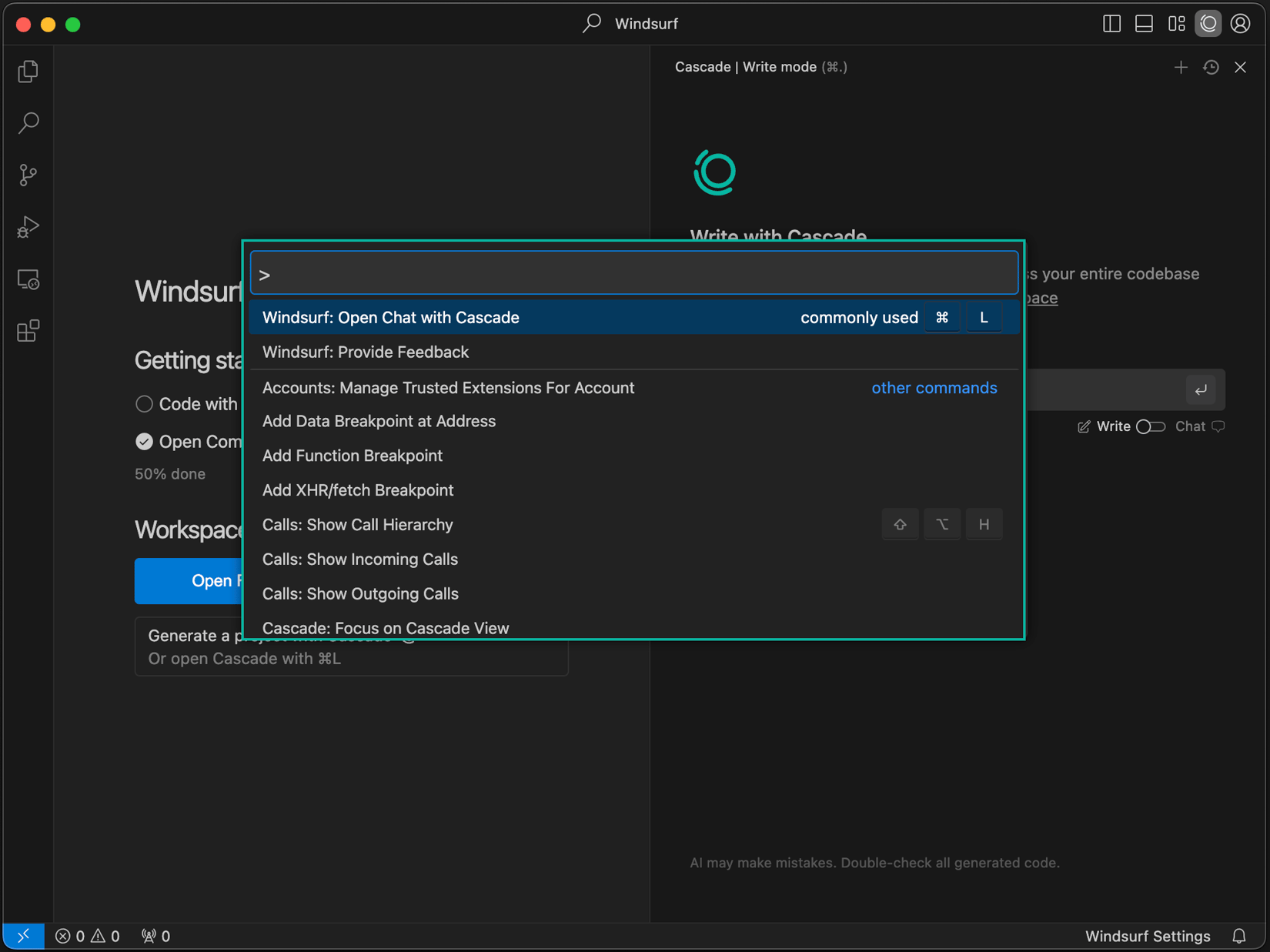Select Calls: Show Outgoing Calls
Screen dimensions: 1270x952
[x=634, y=594]
